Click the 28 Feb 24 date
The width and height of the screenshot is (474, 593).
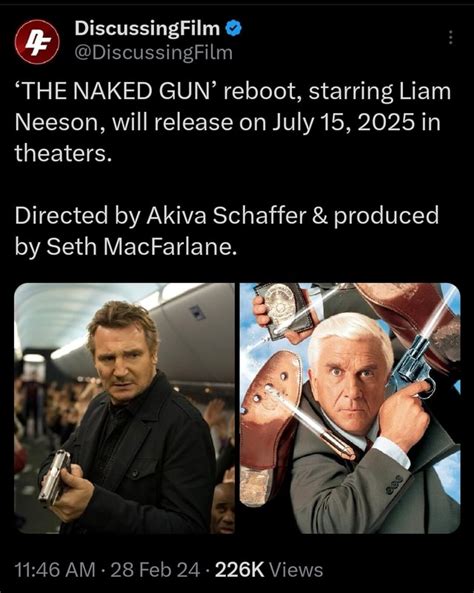click(x=155, y=570)
